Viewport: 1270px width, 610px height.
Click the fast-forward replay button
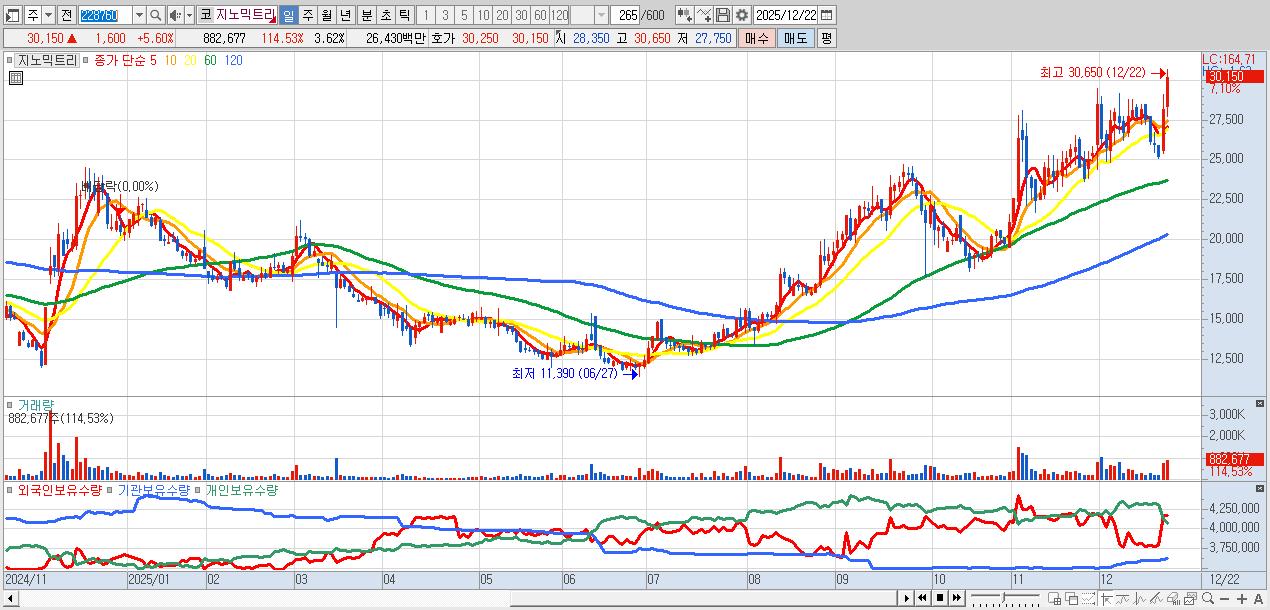click(957, 598)
